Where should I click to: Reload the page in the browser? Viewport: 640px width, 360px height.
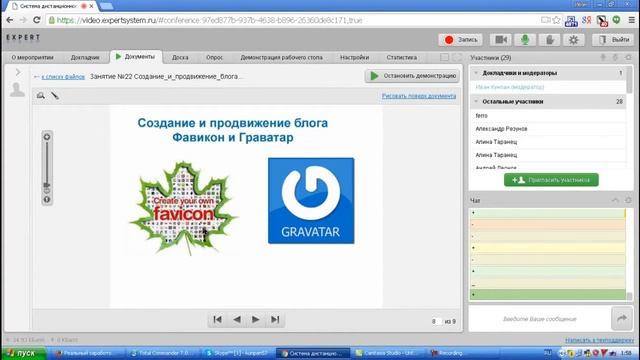click(36, 20)
